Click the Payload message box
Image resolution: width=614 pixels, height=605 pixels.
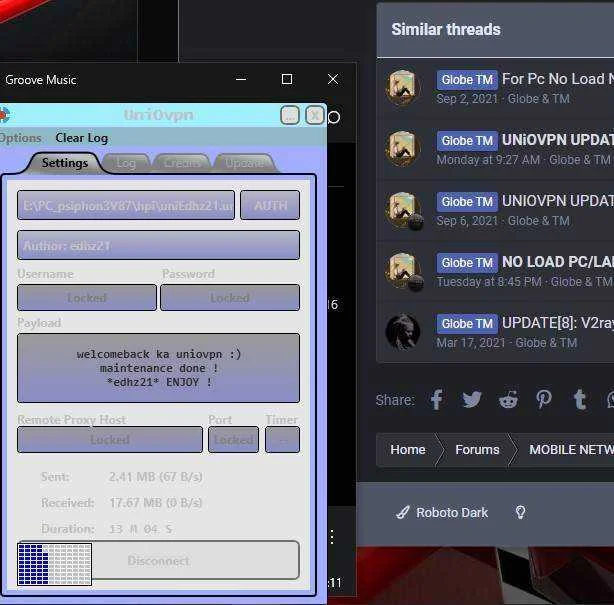click(159, 368)
